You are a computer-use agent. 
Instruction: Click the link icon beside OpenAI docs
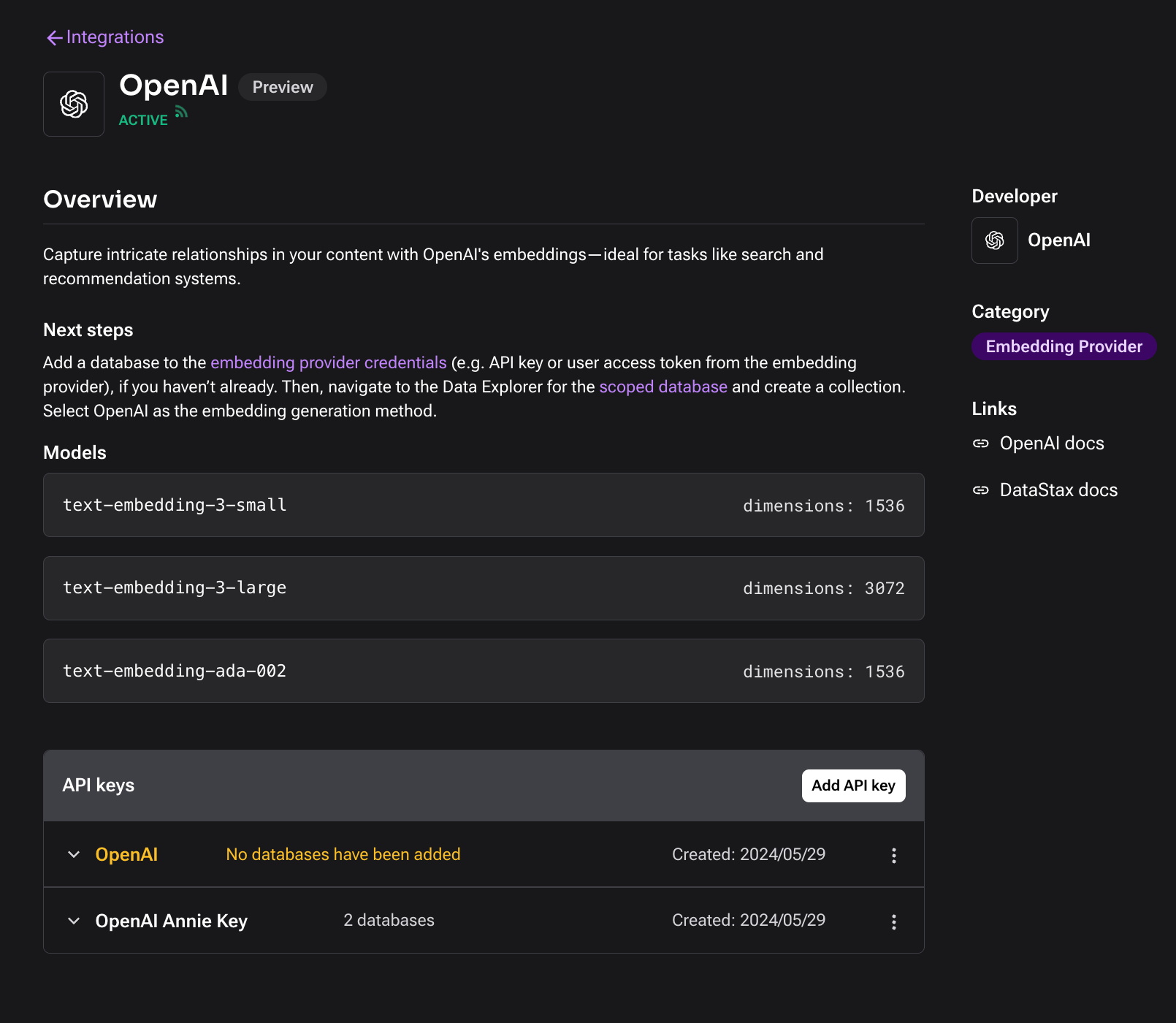click(x=980, y=444)
